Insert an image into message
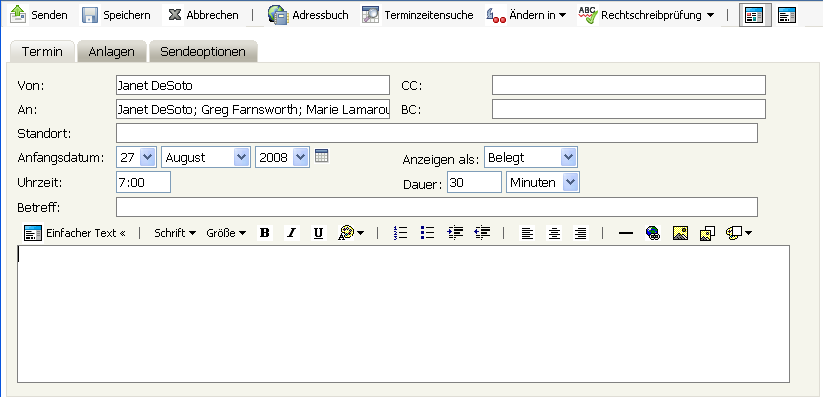823x397 pixels. tap(680, 233)
